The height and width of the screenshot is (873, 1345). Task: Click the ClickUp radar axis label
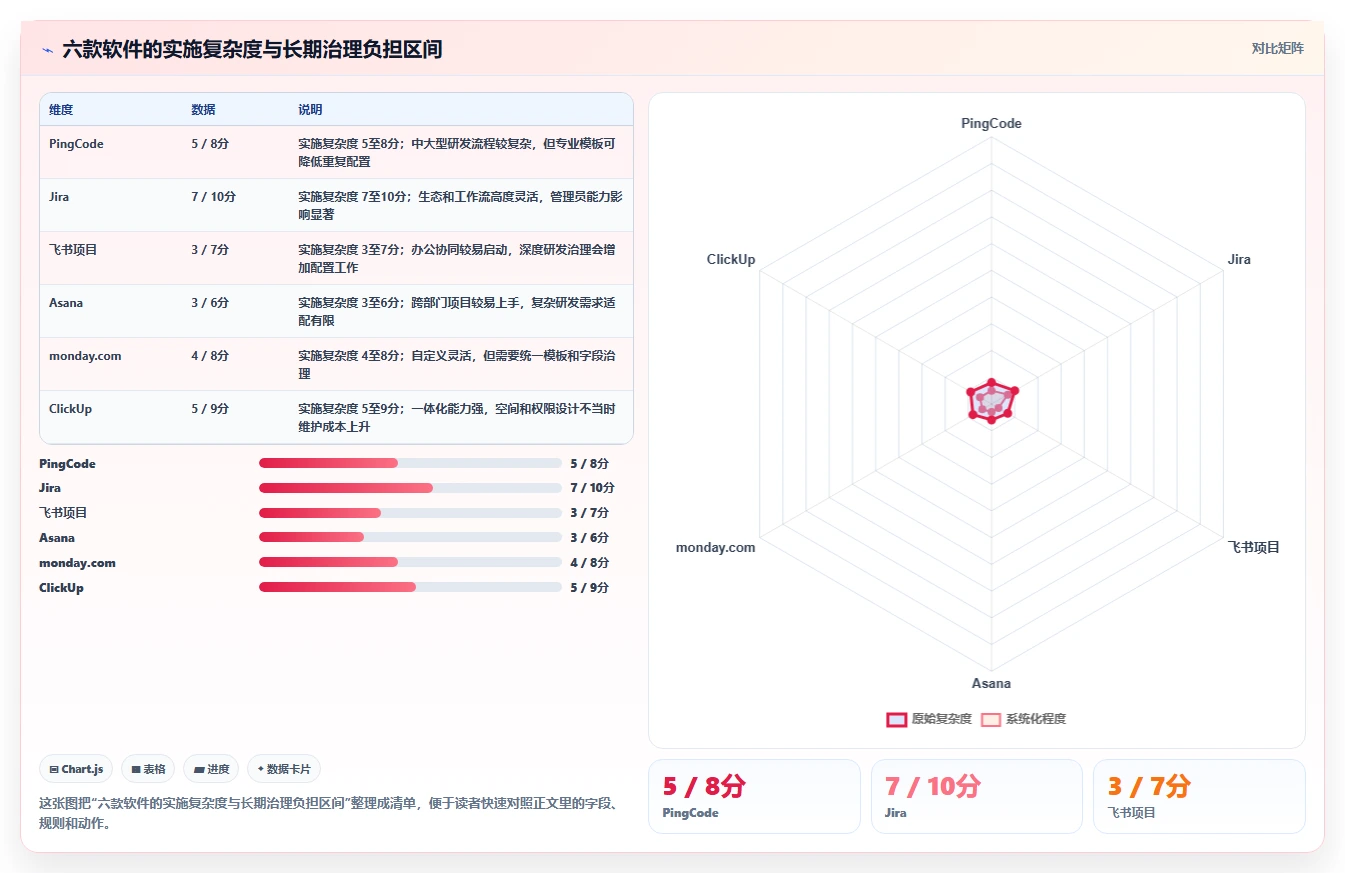coord(731,259)
